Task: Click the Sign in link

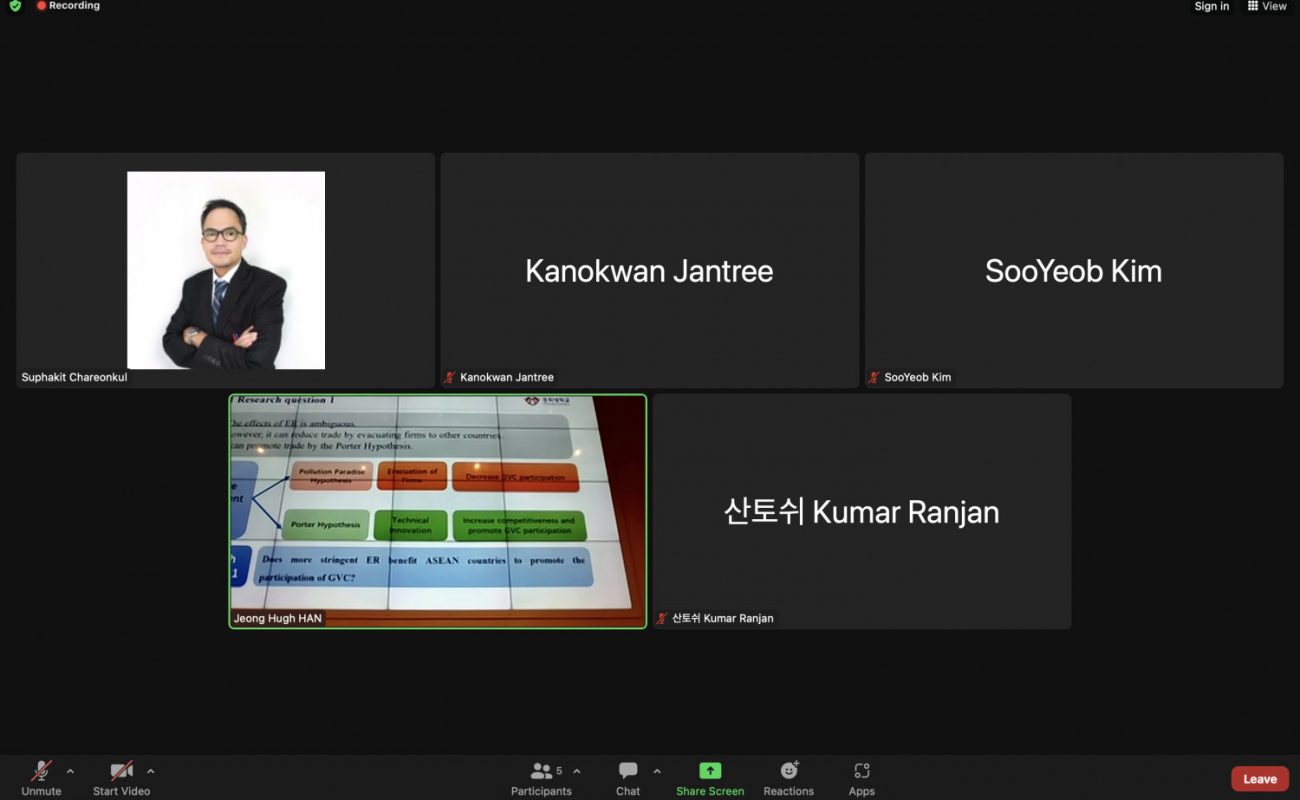Action: tap(1212, 6)
